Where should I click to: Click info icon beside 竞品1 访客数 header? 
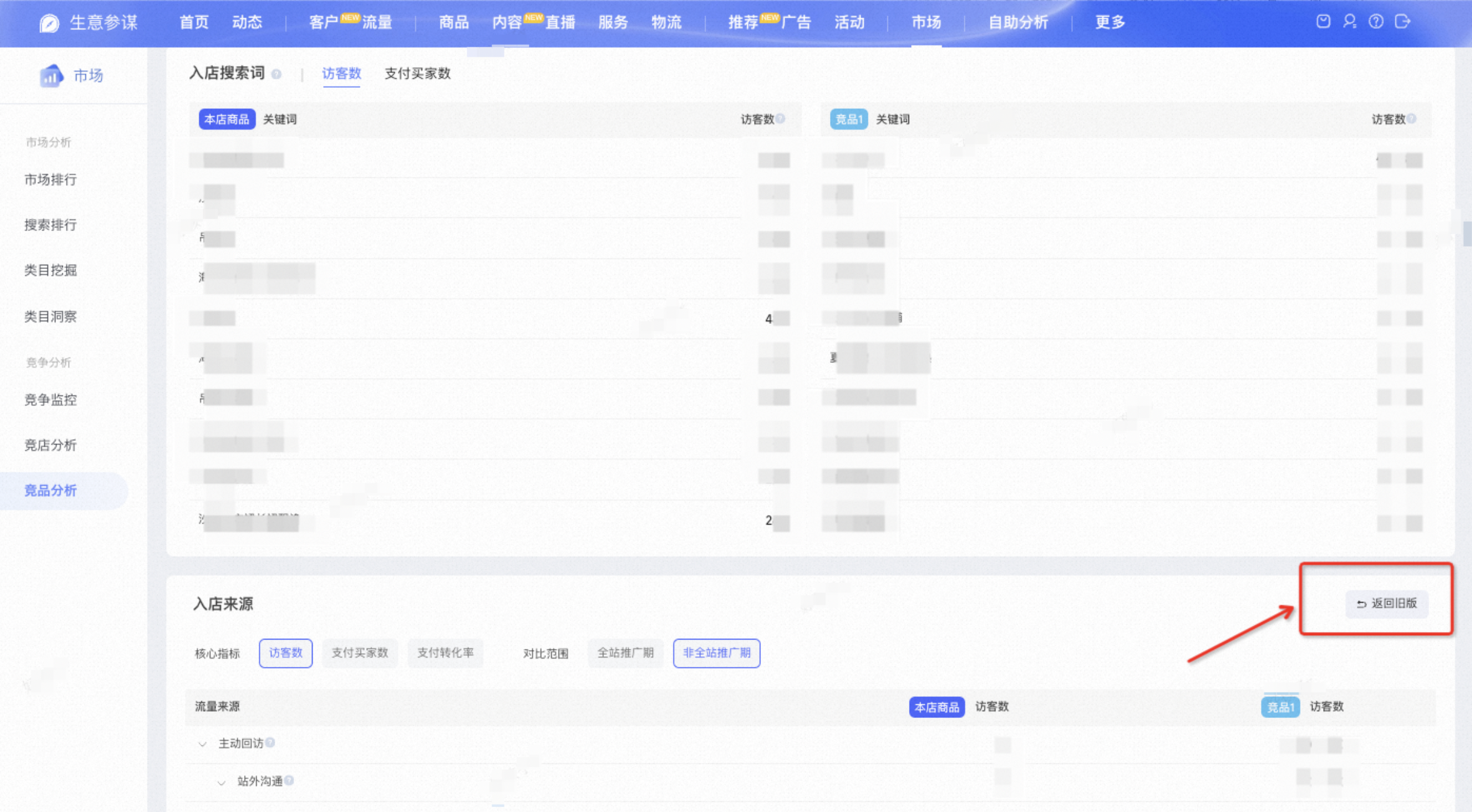[x=1412, y=118]
